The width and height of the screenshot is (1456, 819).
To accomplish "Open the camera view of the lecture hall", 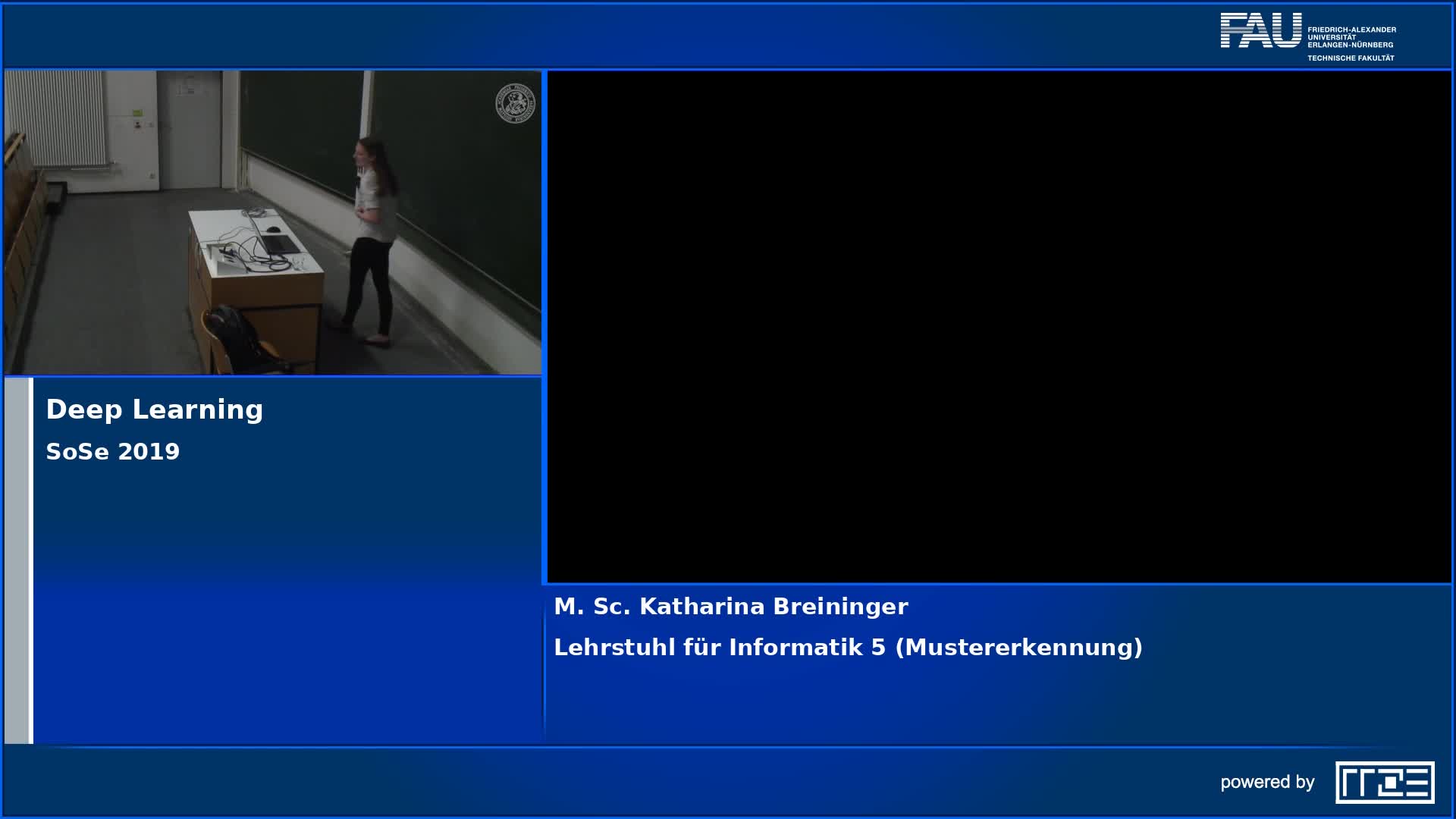I will (x=273, y=220).
